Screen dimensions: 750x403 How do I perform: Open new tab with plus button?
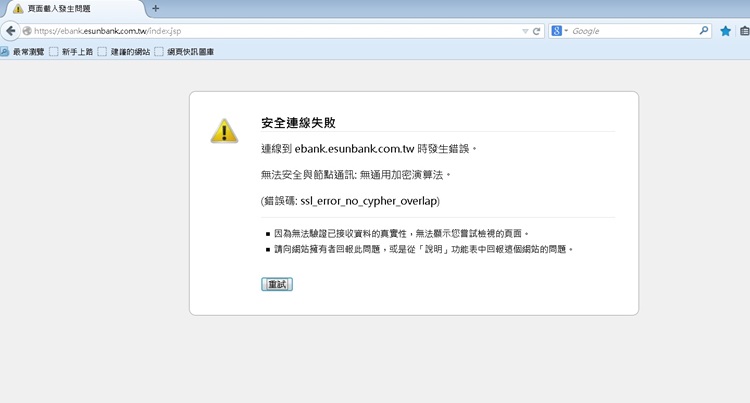(x=155, y=8)
